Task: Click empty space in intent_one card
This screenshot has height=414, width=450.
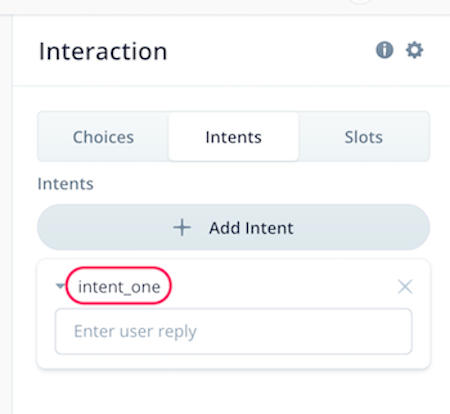Action: 283,287
